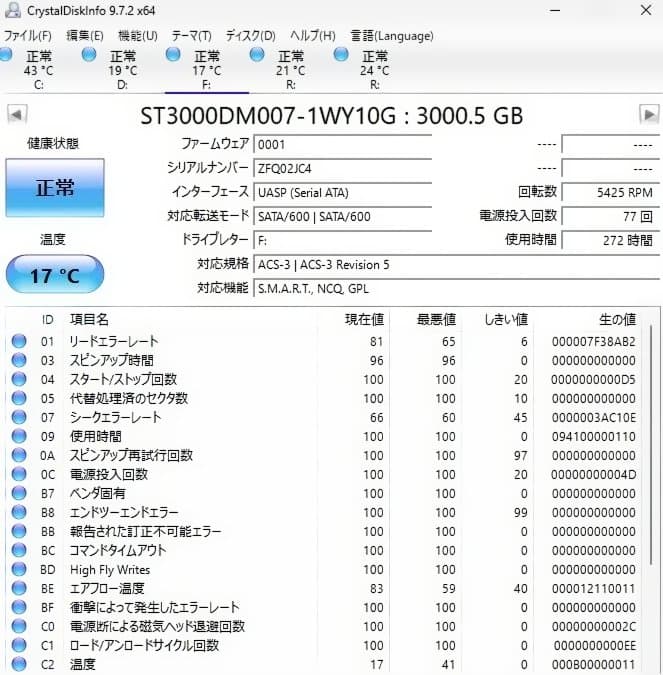
Task: Click the interface field UASP (Serial ATA)
Action: point(343,192)
